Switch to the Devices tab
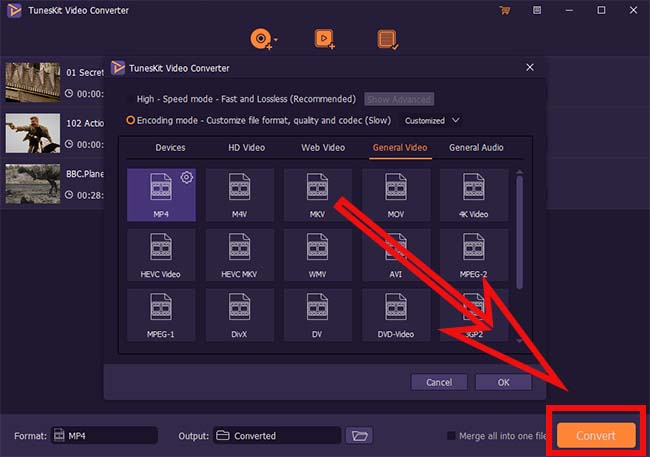The image size is (650, 457). coord(170,148)
